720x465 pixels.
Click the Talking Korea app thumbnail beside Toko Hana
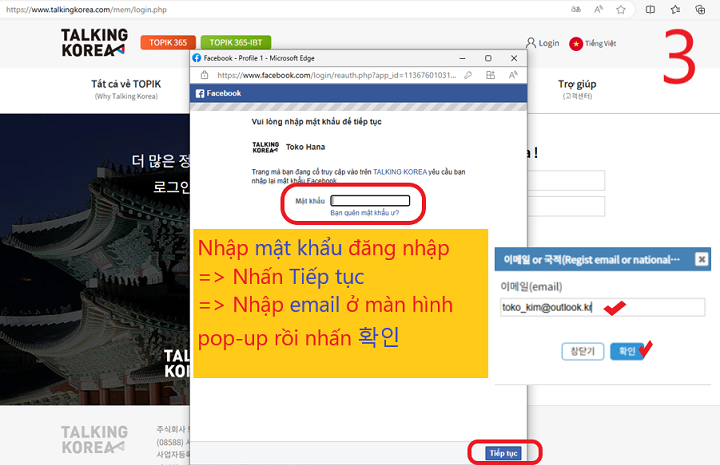pos(265,147)
